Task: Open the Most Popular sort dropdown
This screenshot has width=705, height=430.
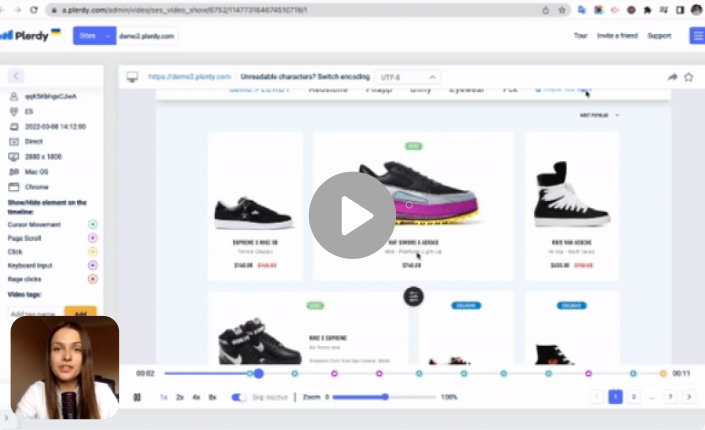Action: [599, 115]
